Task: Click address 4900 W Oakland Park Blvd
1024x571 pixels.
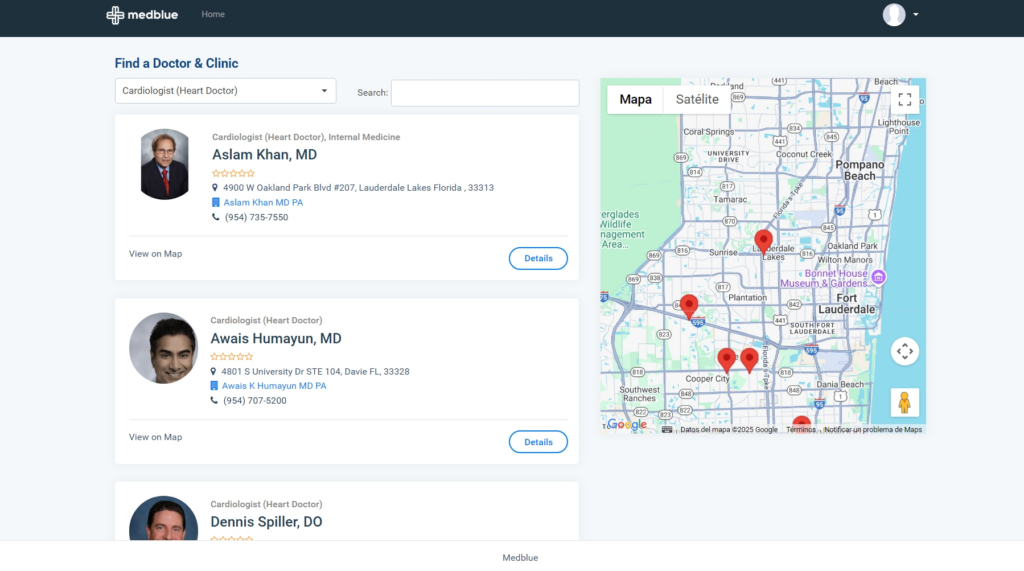Action: pyautogui.click(x=359, y=188)
